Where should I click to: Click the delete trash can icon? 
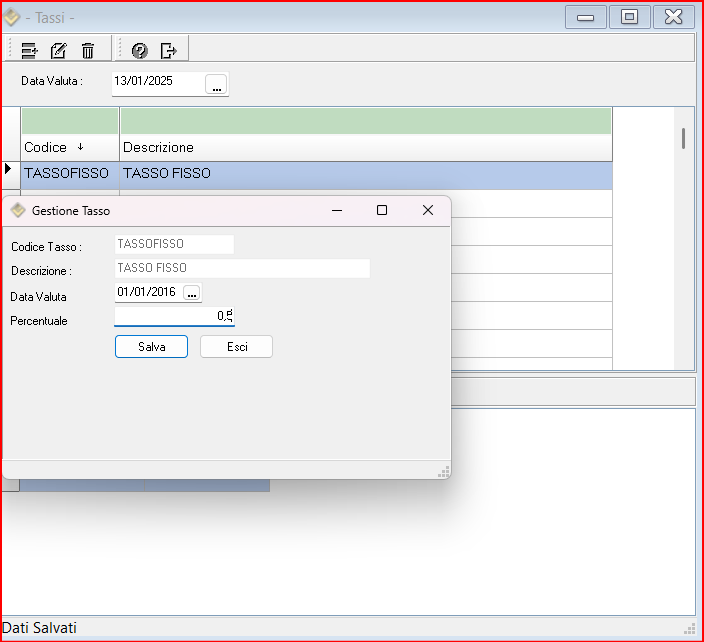pyautogui.click(x=88, y=50)
